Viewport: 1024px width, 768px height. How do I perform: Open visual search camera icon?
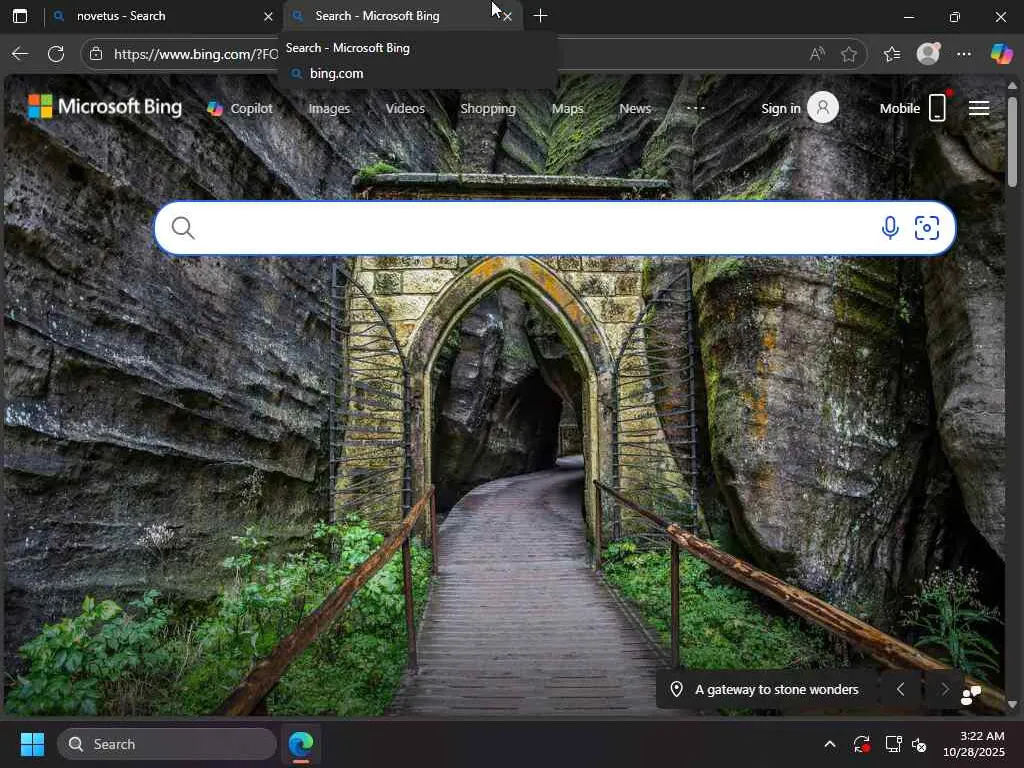[x=927, y=228]
